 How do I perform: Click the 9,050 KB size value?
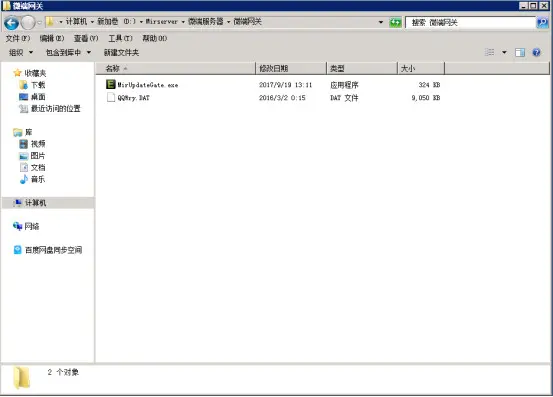[426, 98]
